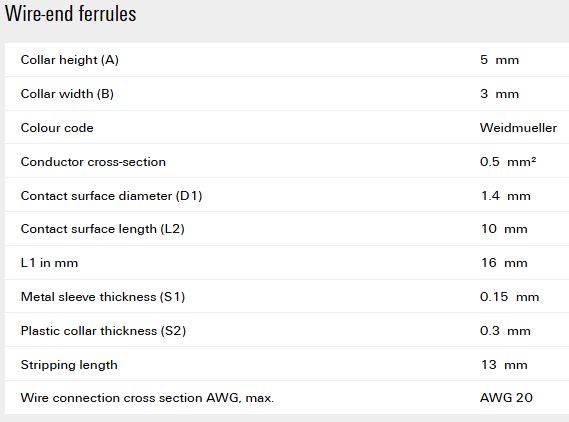The height and width of the screenshot is (422, 569).
Task: Click the 3 mm collar width value
Action: (499, 94)
